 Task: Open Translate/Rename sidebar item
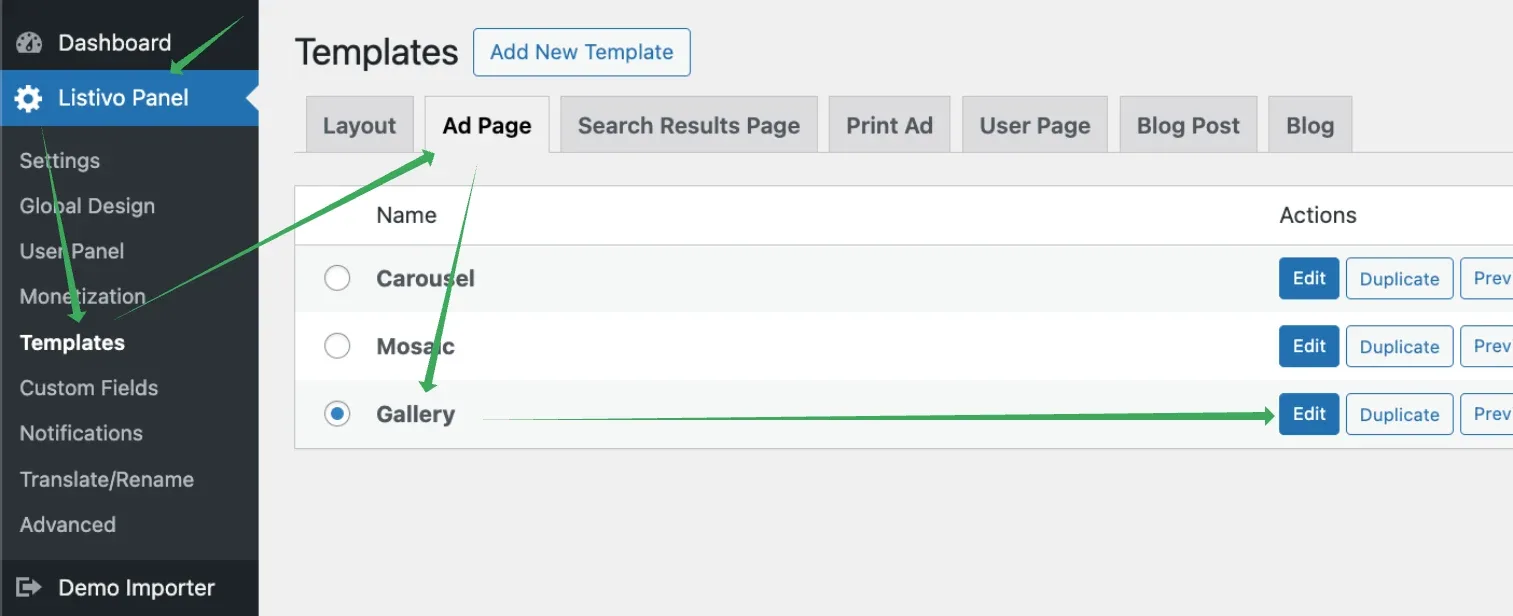107,479
